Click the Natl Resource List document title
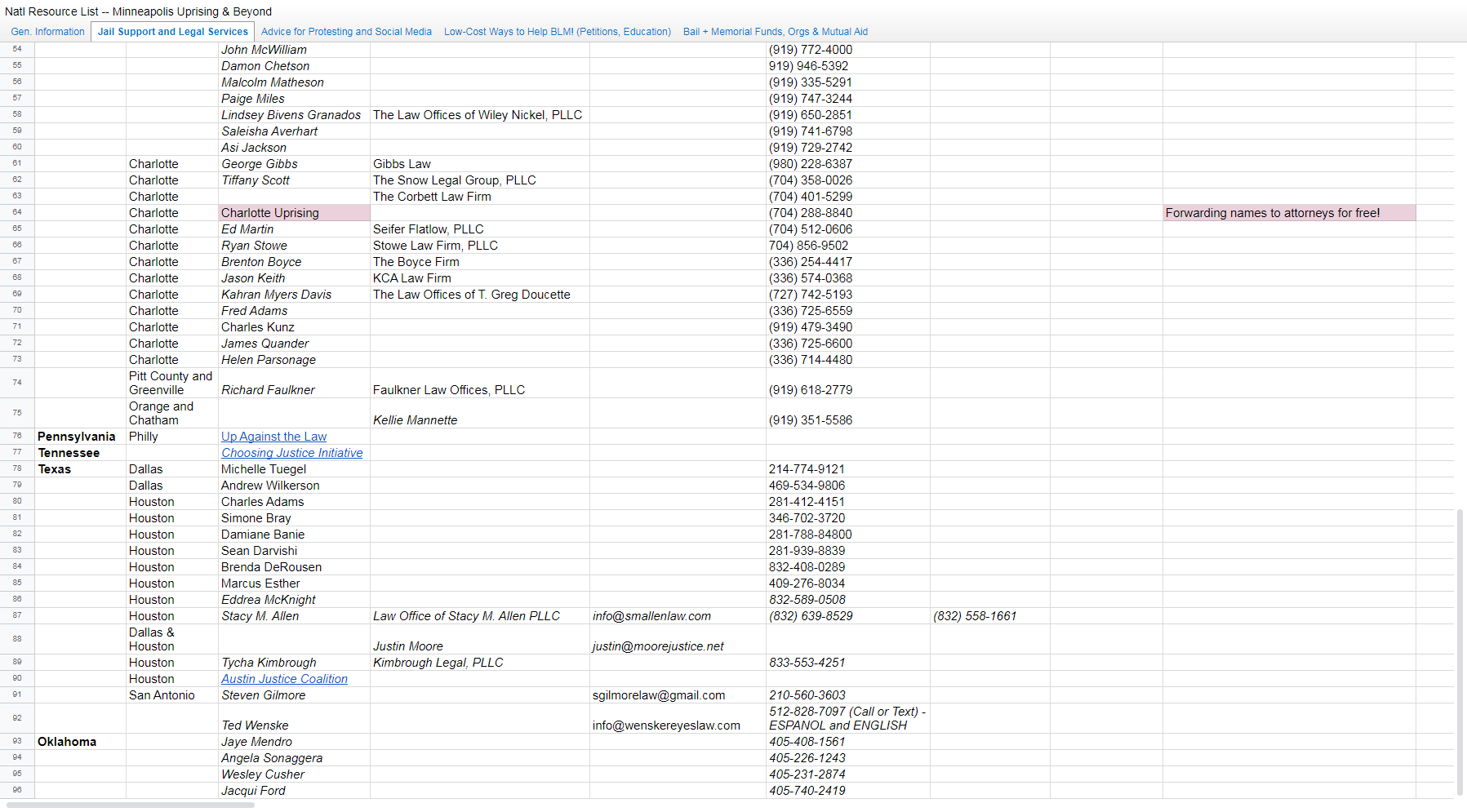 (138, 11)
